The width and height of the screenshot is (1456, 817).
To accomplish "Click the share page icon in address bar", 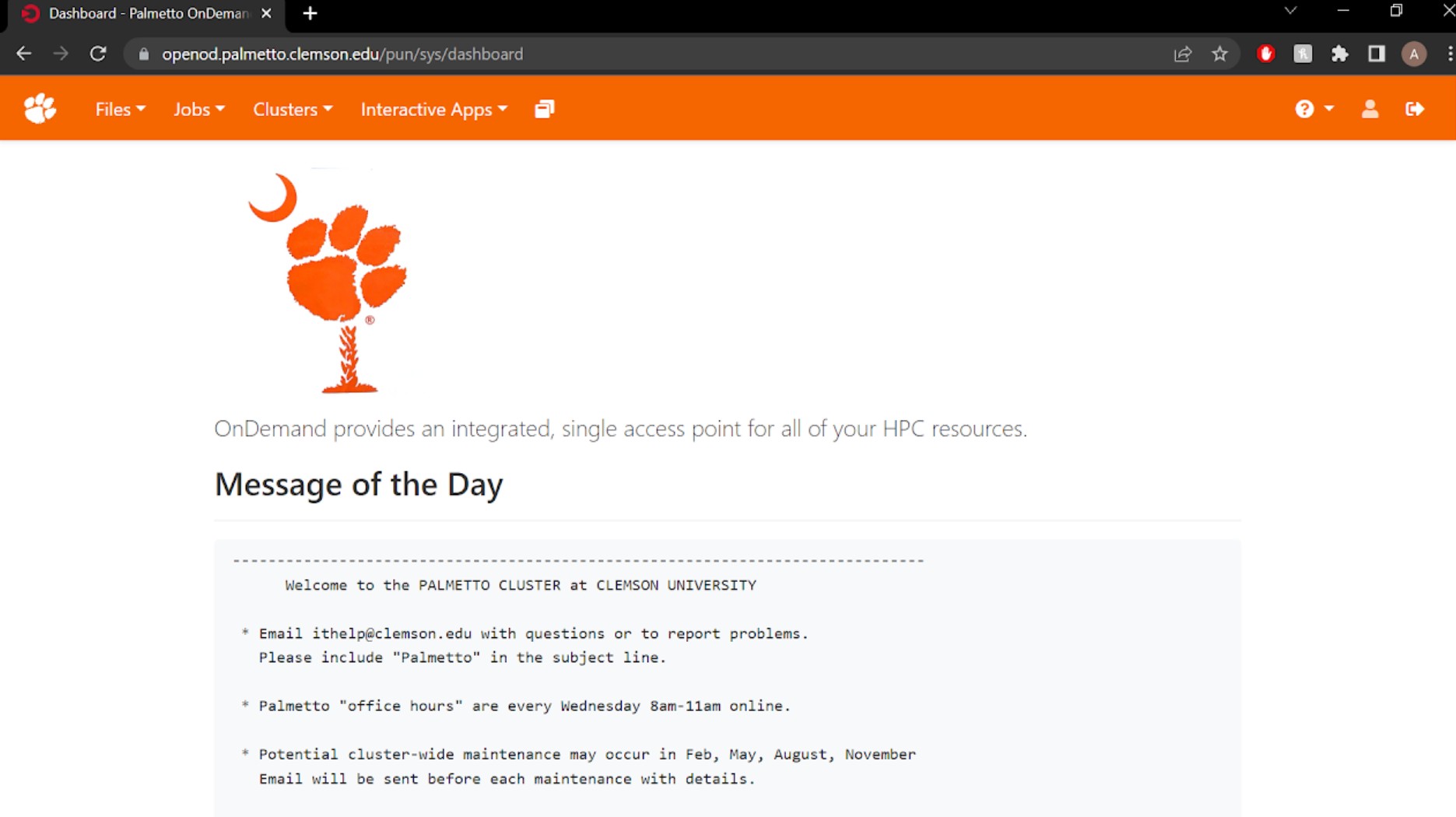I will coord(1183,54).
